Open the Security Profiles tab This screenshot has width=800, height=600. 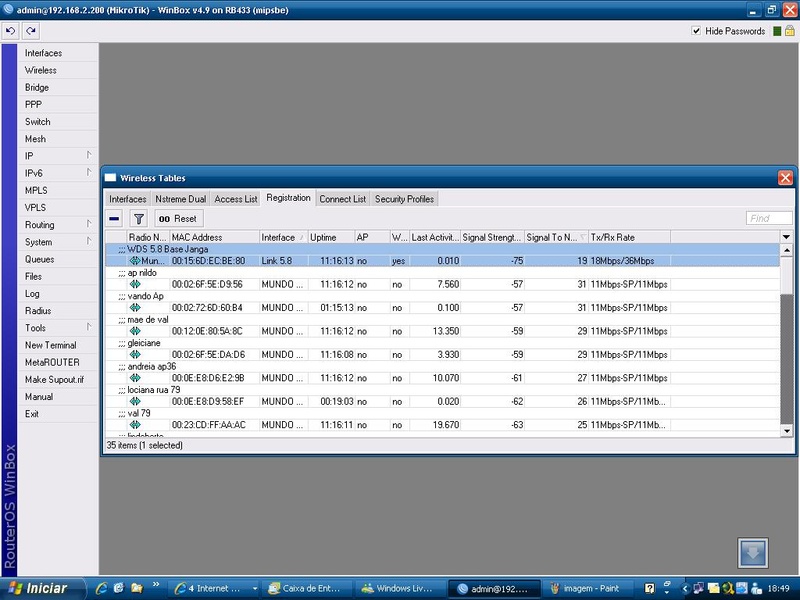(404, 199)
